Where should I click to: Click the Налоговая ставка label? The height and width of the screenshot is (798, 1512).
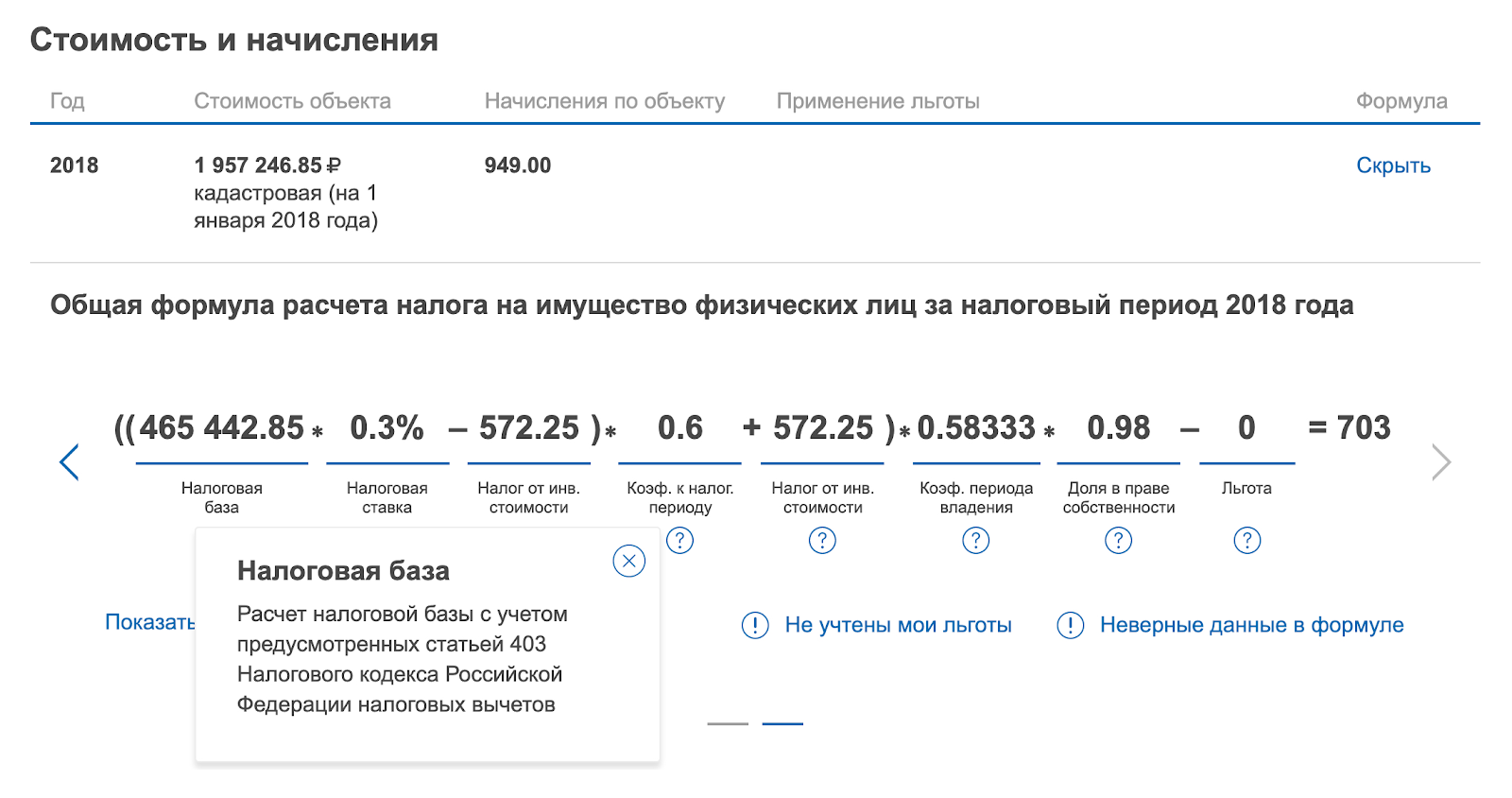[387, 497]
